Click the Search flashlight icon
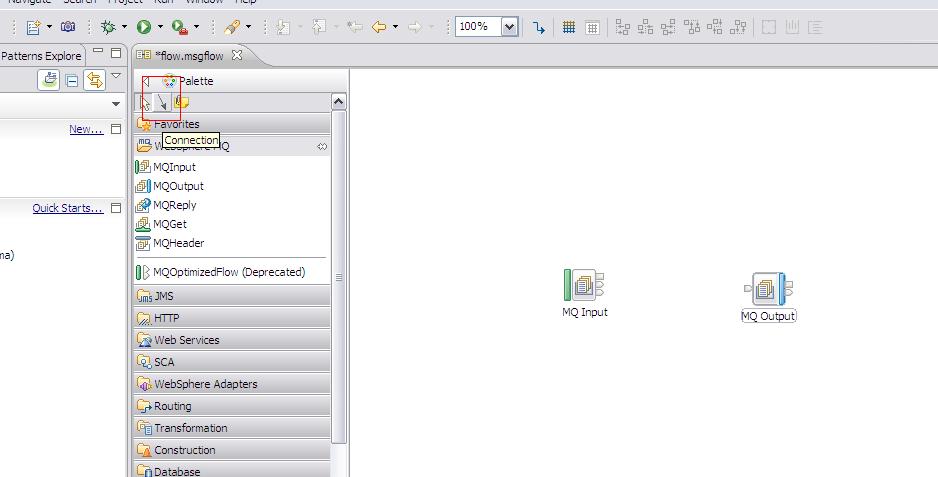 pos(232,27)
